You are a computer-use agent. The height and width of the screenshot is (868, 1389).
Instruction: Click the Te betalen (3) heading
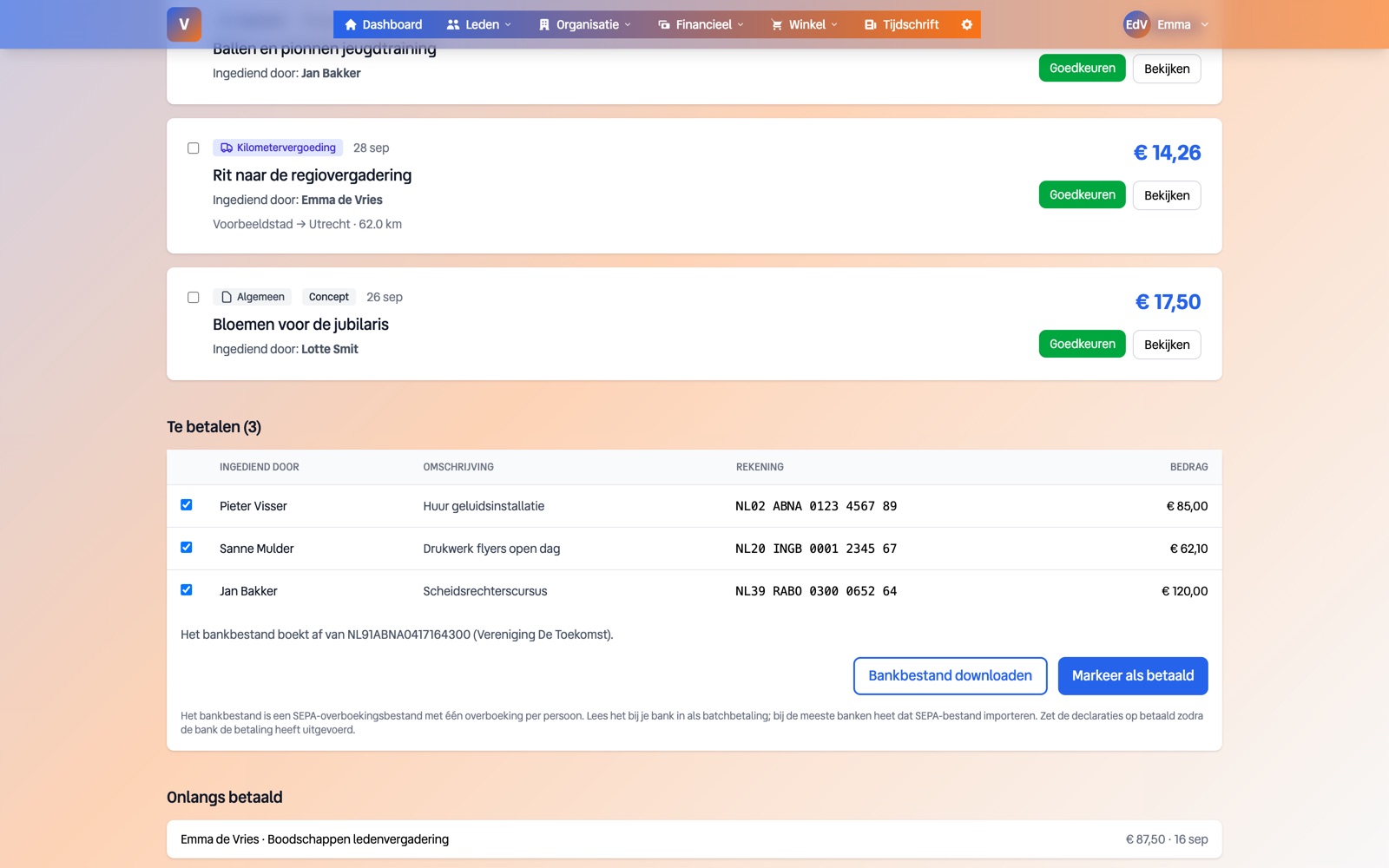[214, 427]
